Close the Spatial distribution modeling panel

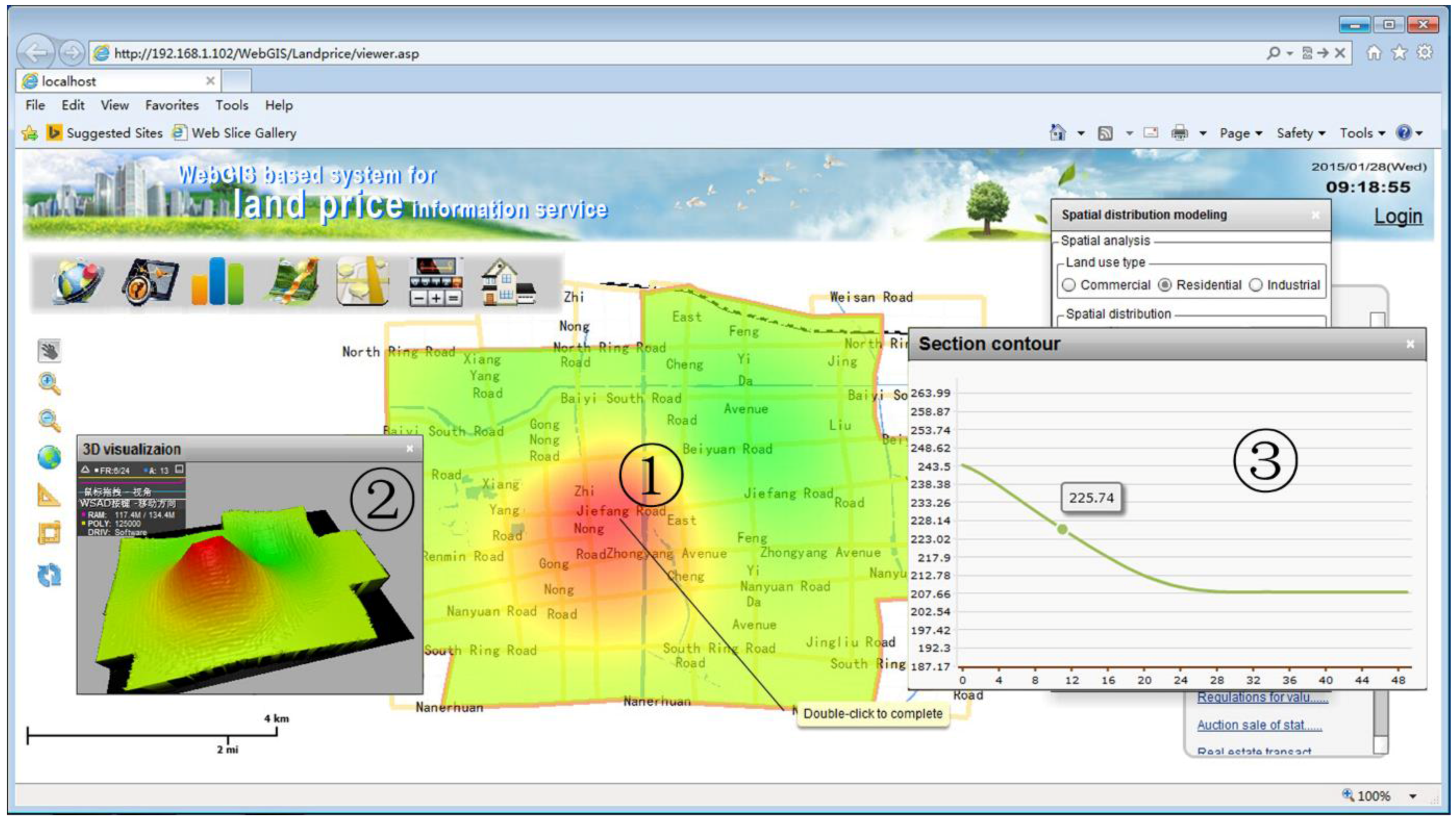pos(1315,215)
